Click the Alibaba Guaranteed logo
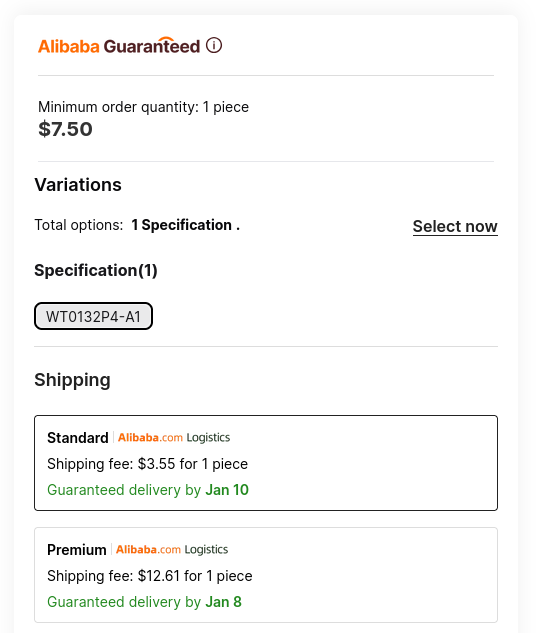 click(119, 46)
